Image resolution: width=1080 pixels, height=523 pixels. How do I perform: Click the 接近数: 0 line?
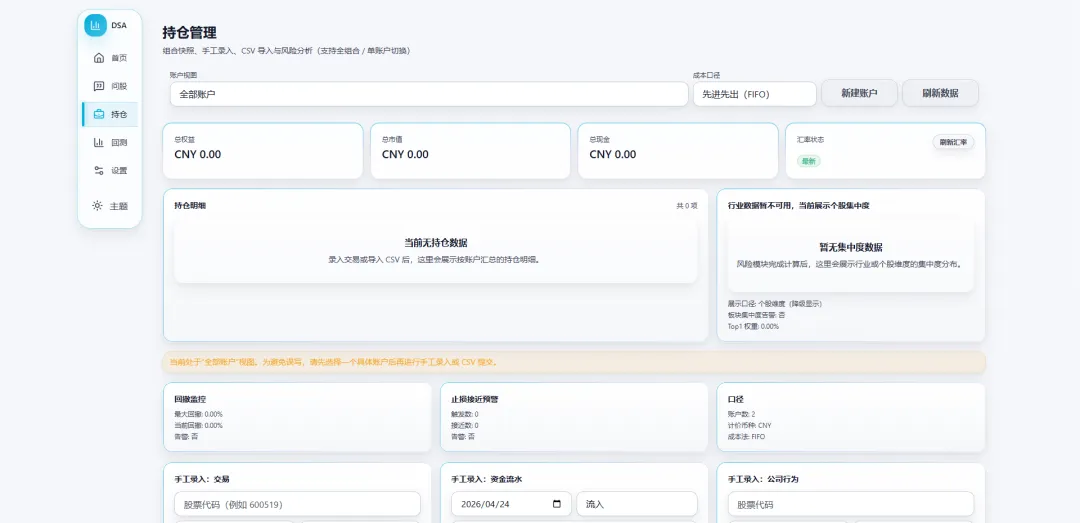click(465, 425)
